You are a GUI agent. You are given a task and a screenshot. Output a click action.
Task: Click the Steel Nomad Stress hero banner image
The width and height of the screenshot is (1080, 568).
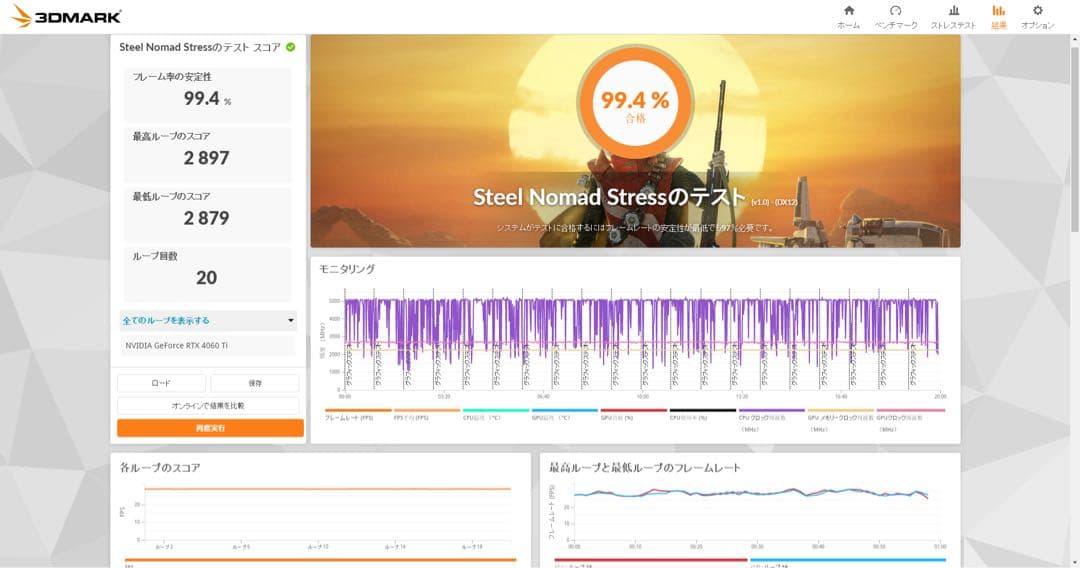[x=635, y=141]
